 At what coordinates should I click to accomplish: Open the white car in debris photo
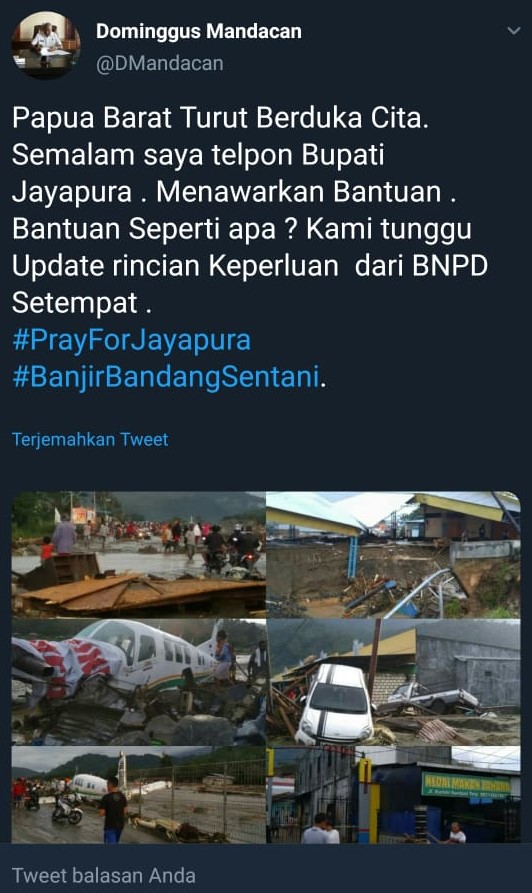click(x=394, y=682)
